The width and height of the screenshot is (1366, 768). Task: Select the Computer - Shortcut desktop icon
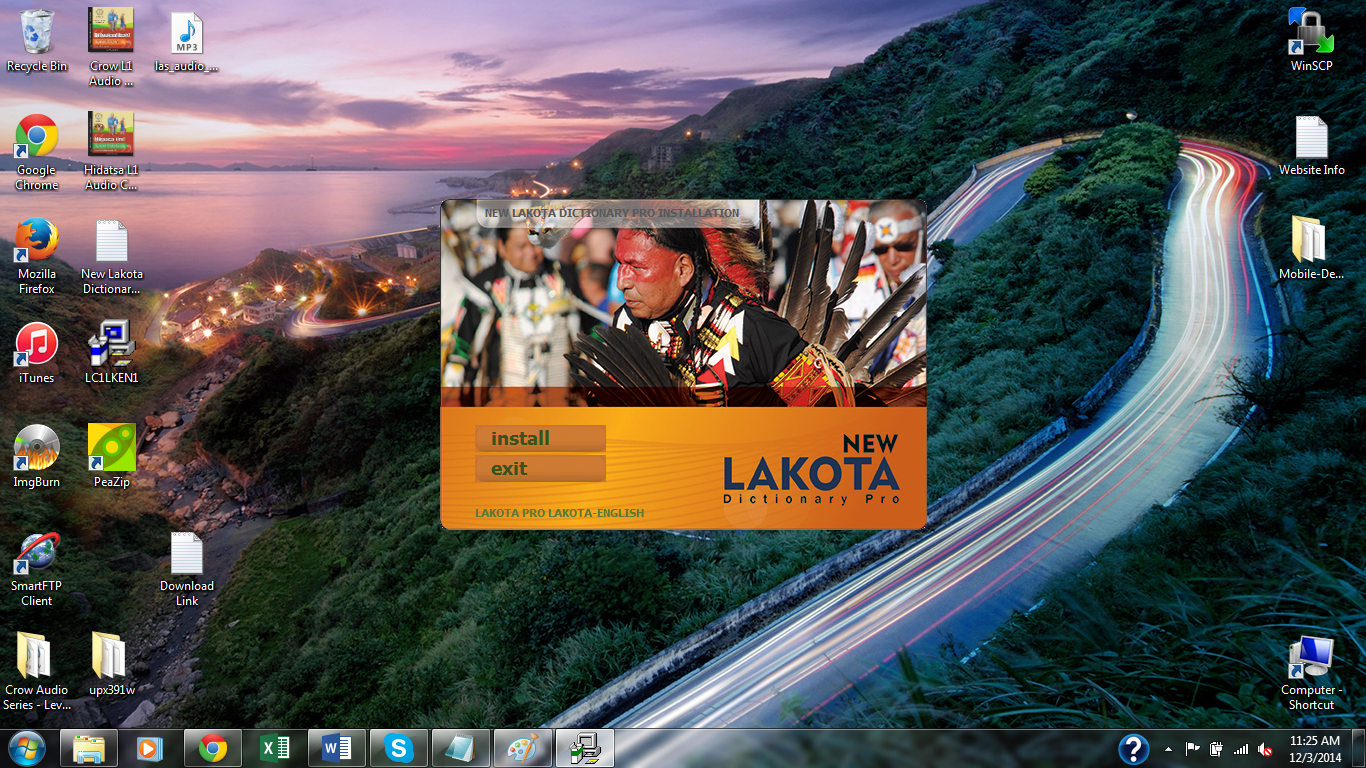[x=1312, y=673]
